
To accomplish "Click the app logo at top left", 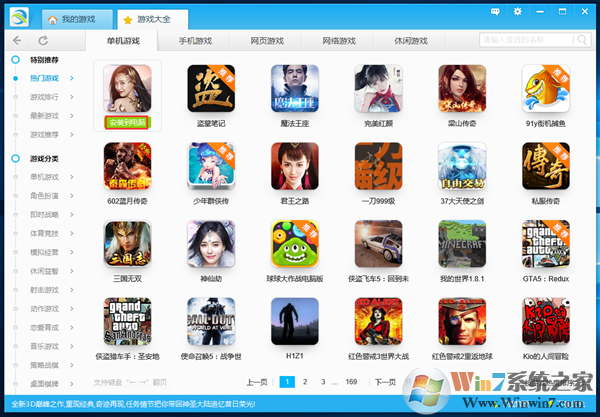I will pos(20,17).
